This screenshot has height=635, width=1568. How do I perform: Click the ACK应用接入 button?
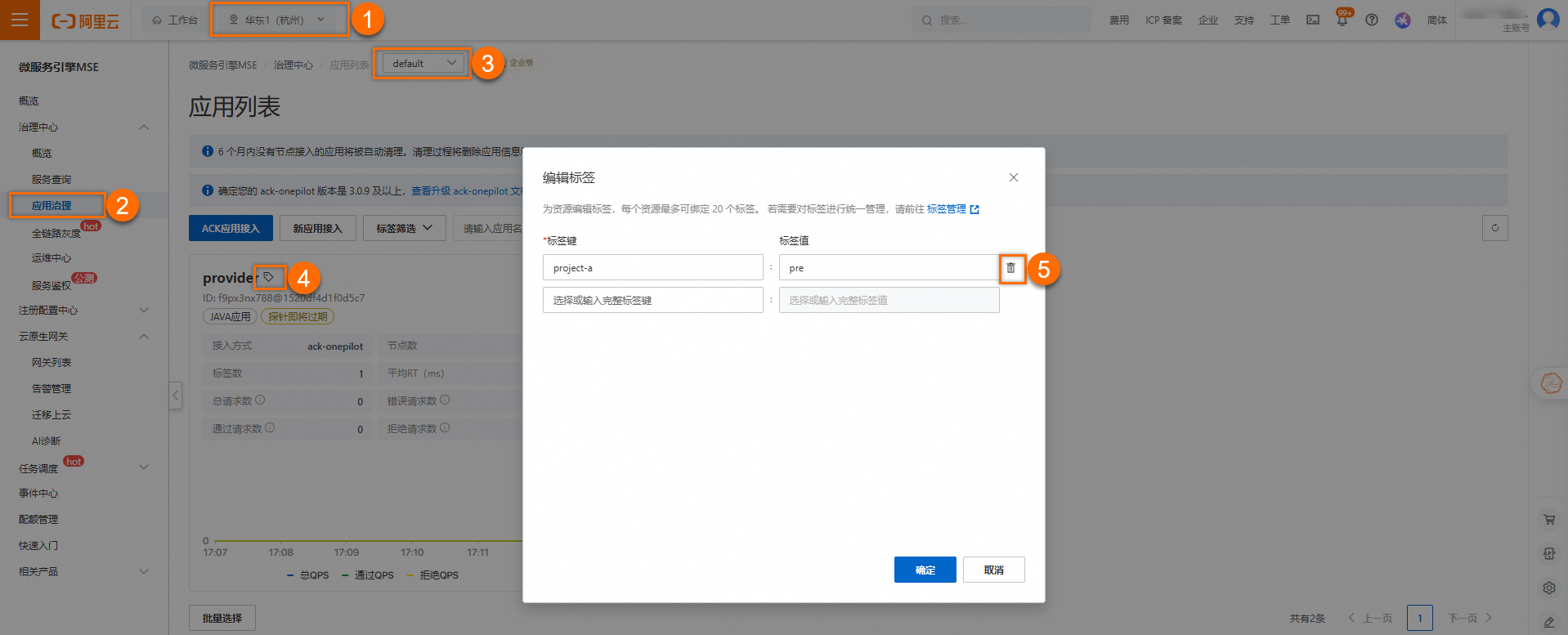[231, 228]
